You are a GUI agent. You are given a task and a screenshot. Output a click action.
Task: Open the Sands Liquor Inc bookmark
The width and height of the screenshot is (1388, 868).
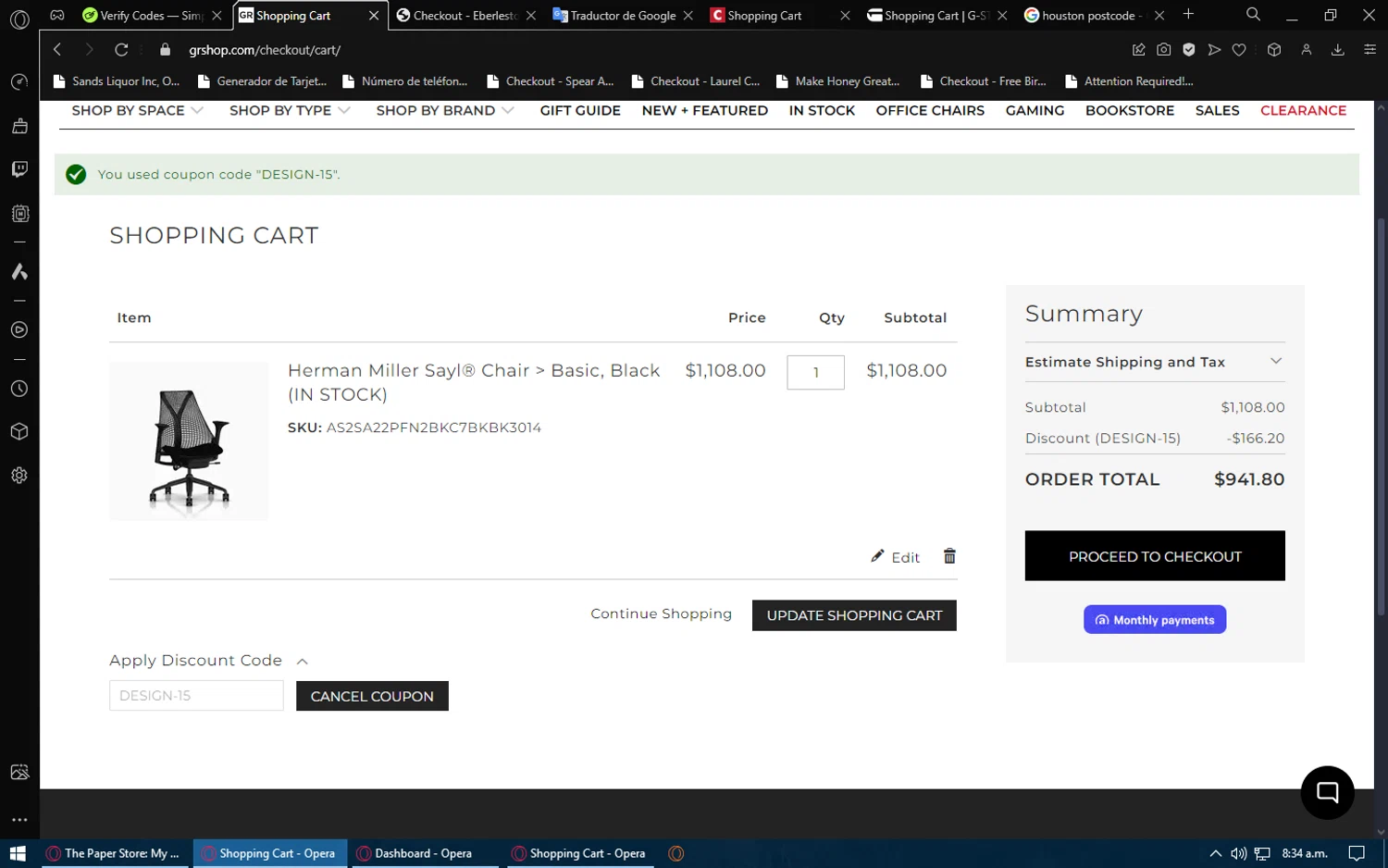[x=118, y=81]
